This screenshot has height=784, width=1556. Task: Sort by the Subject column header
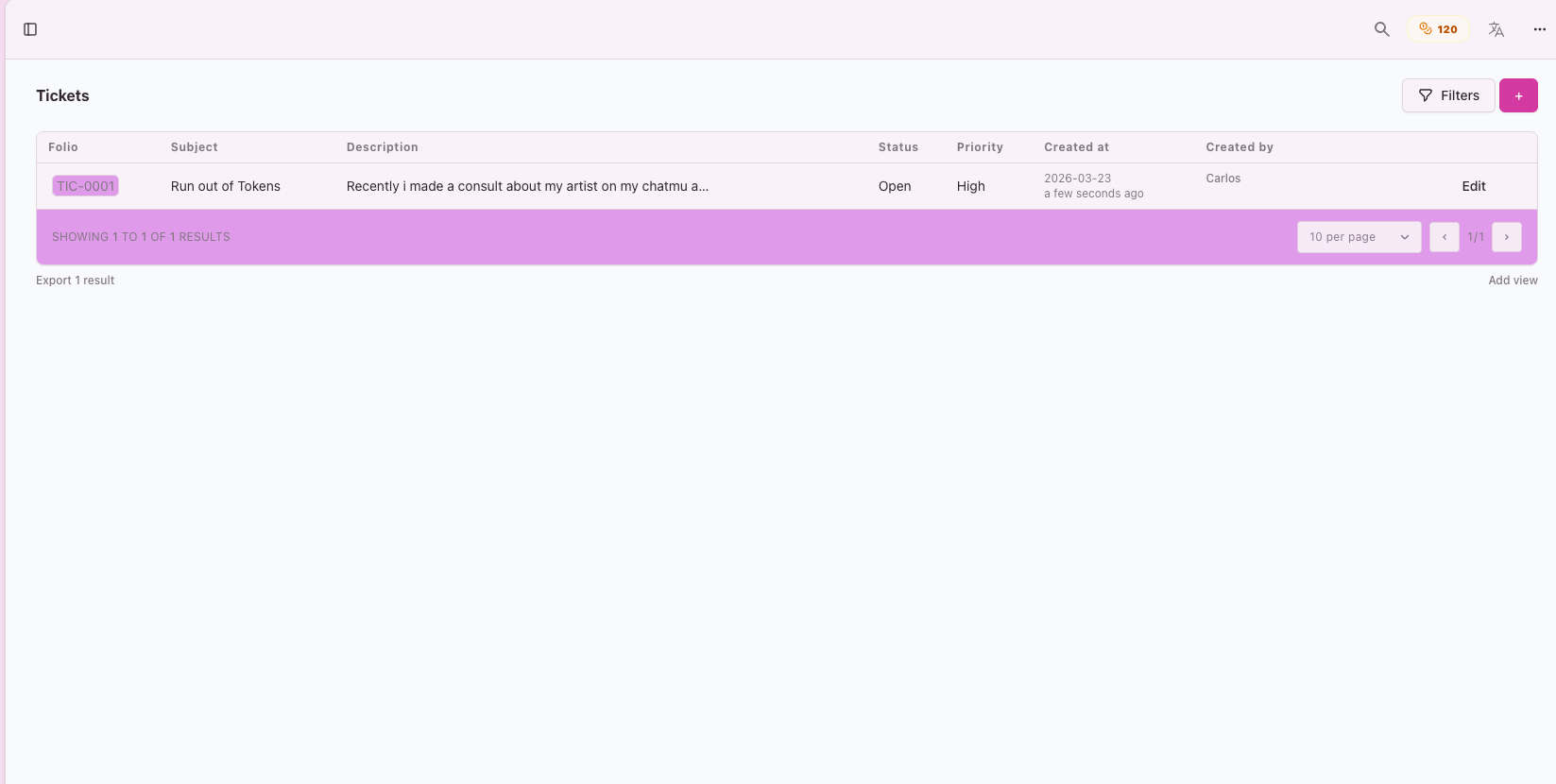point(194,147)
